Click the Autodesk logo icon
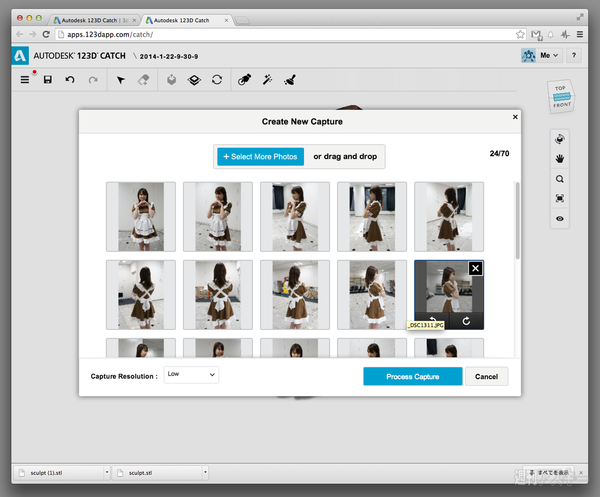 coord(20,56)
